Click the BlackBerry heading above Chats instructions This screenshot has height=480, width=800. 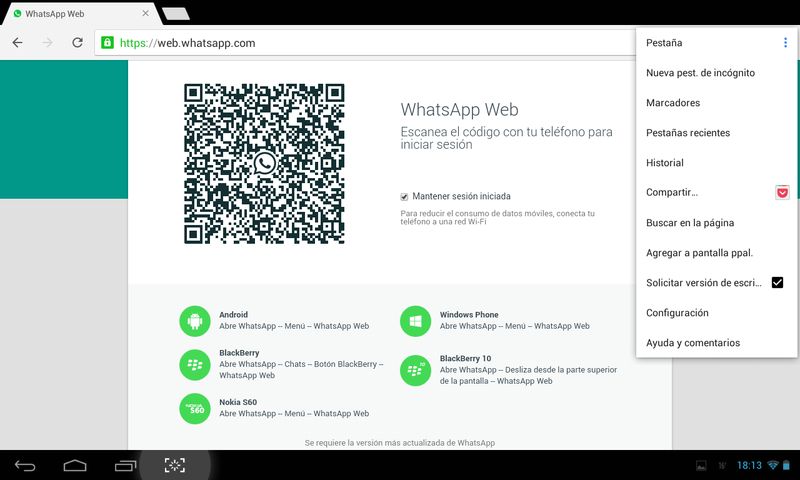[x=239, y=353]
